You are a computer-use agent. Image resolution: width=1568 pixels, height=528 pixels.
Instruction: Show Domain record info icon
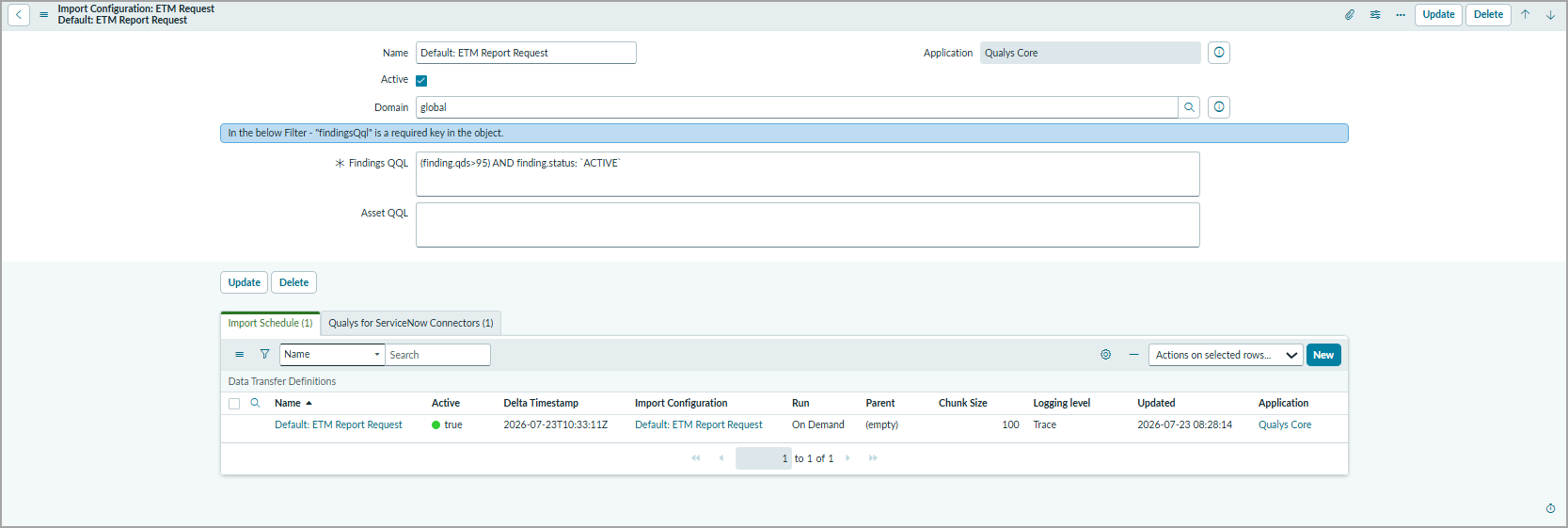tap(1219, 107)
